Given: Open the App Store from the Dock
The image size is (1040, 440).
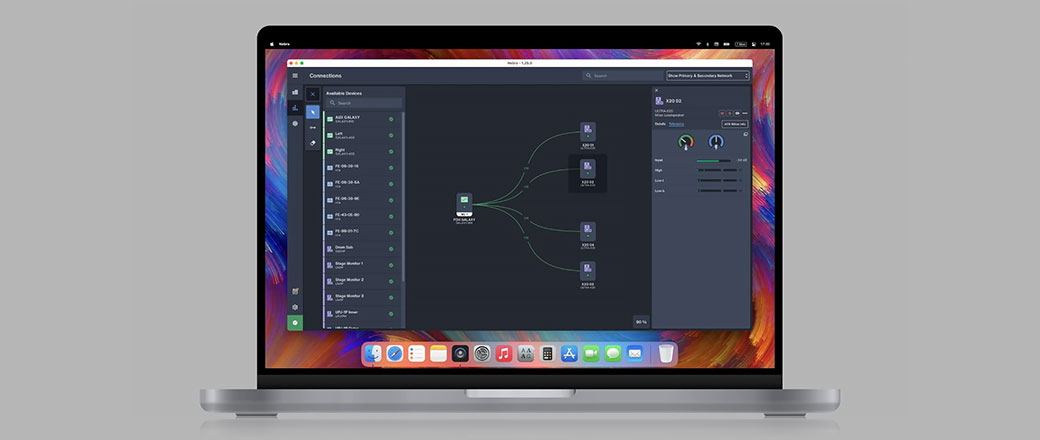Looking at the screenshot, I should (570, 354).
